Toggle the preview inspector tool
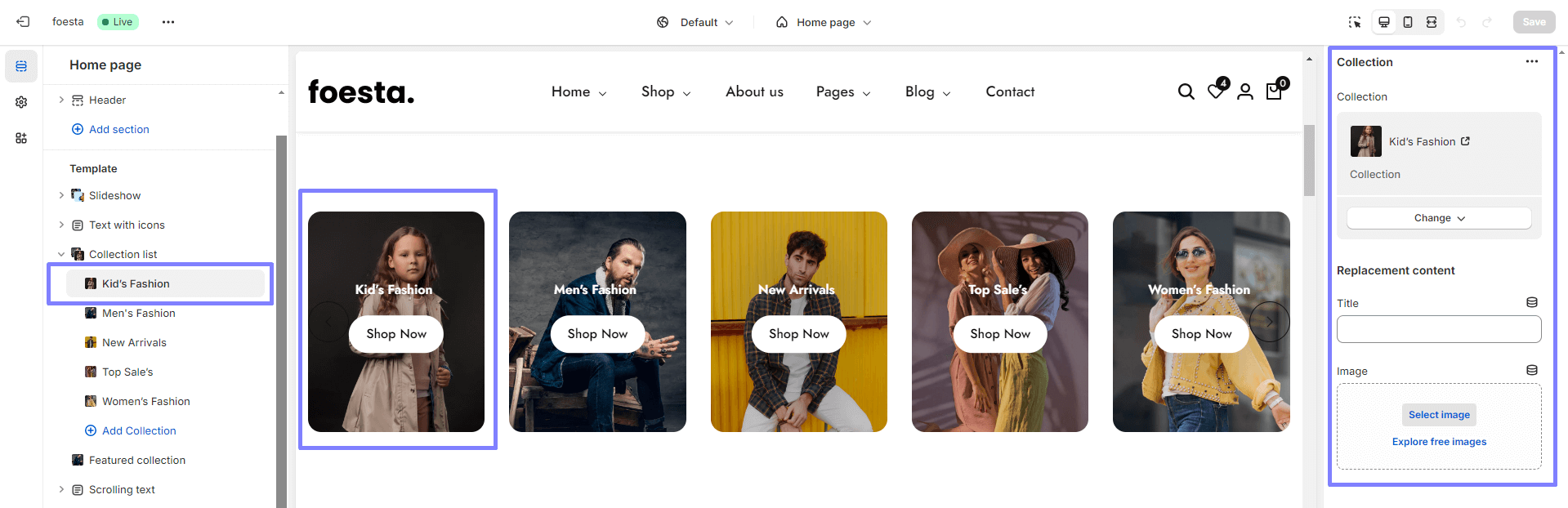 (x=1355, y=22)
